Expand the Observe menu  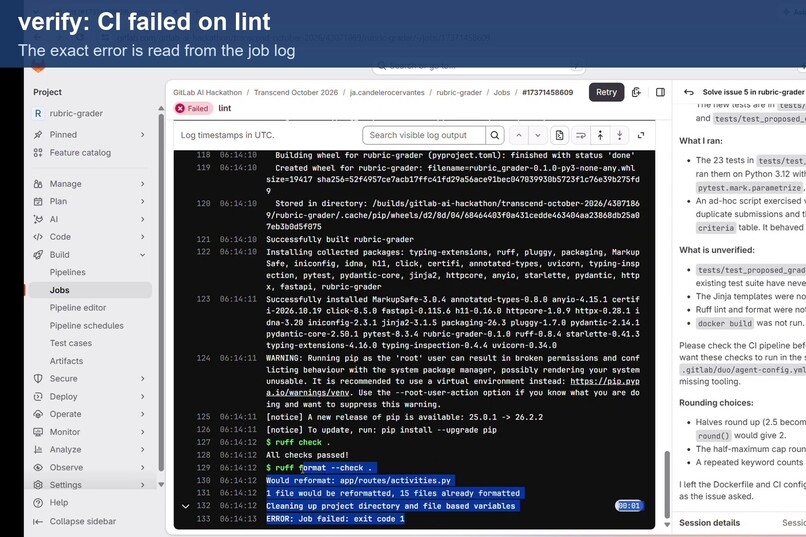click(90, 468)
